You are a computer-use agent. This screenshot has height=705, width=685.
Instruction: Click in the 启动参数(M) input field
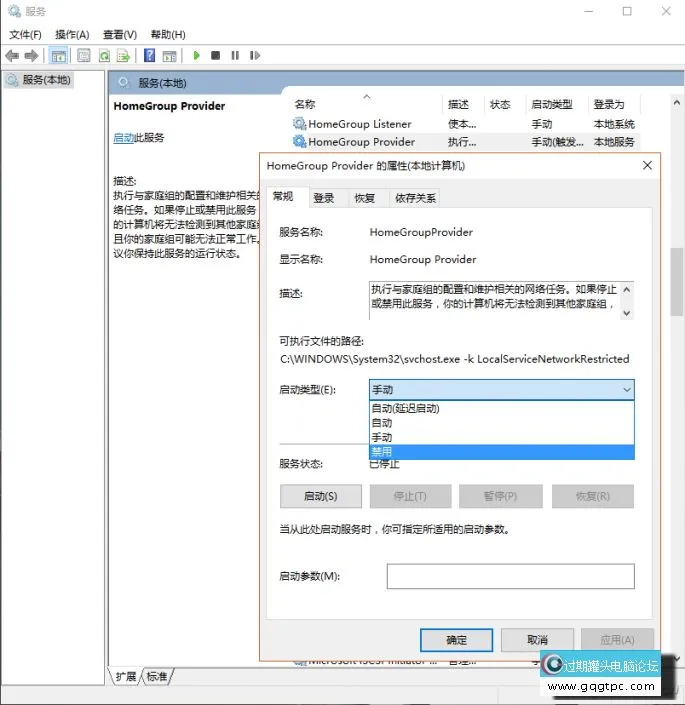(511, 576)
